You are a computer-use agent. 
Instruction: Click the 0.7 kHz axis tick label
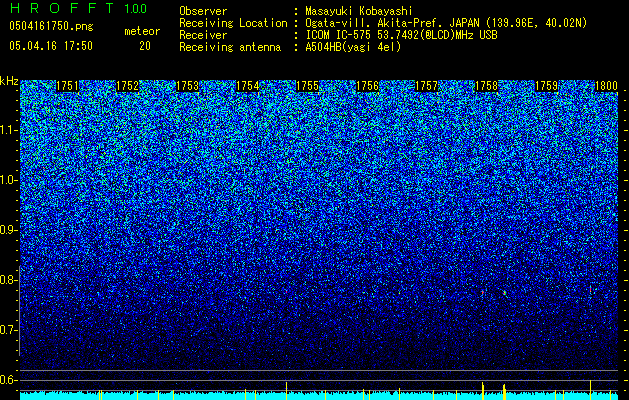pyautogui.click(x=8, y=330)
